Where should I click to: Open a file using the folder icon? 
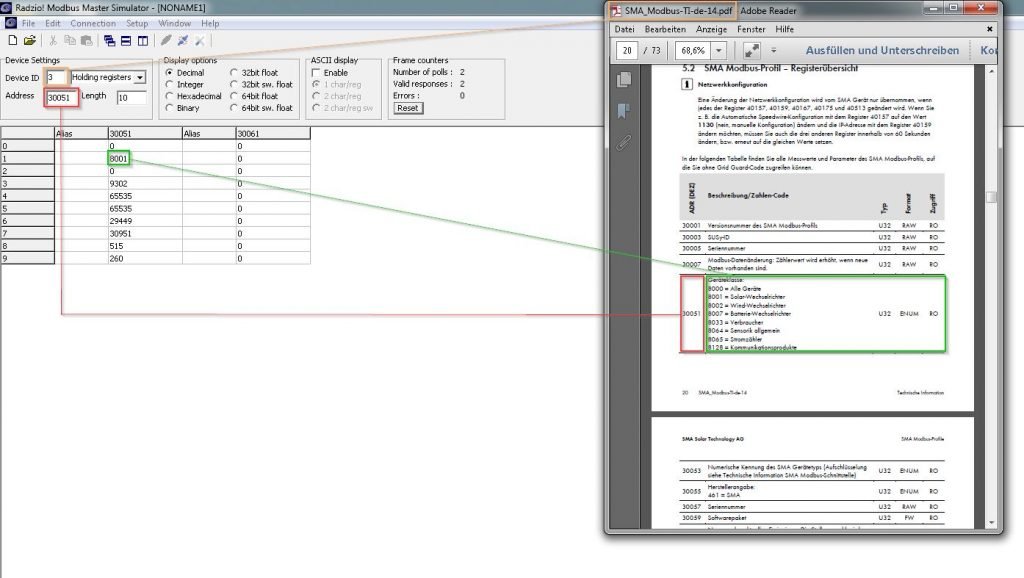pos(29,40)
